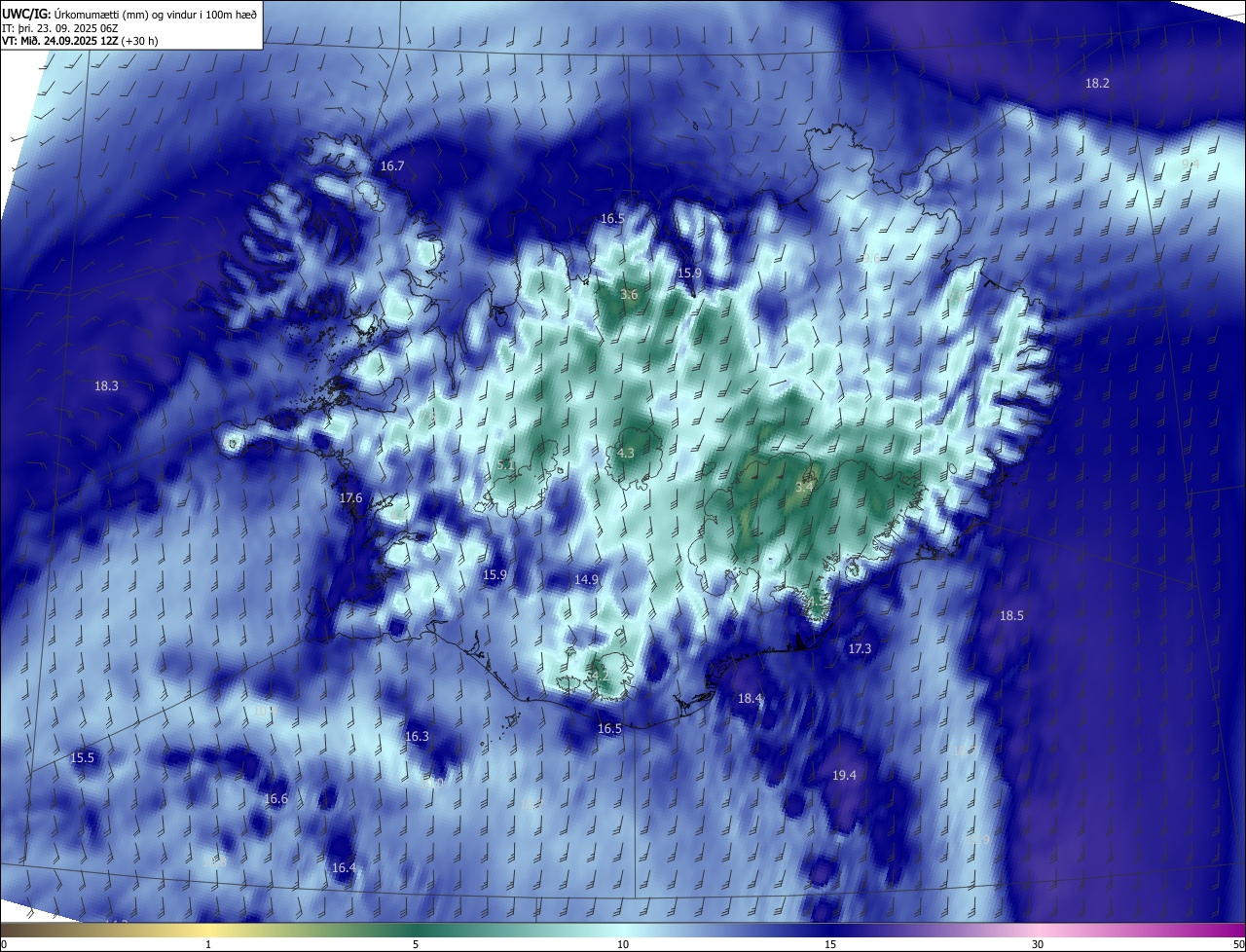This screenshot has height=952, width=1246.
Task: Click the 'IT: þri. 23. 09. 2025 06Z' line
Action: (61, 27)
